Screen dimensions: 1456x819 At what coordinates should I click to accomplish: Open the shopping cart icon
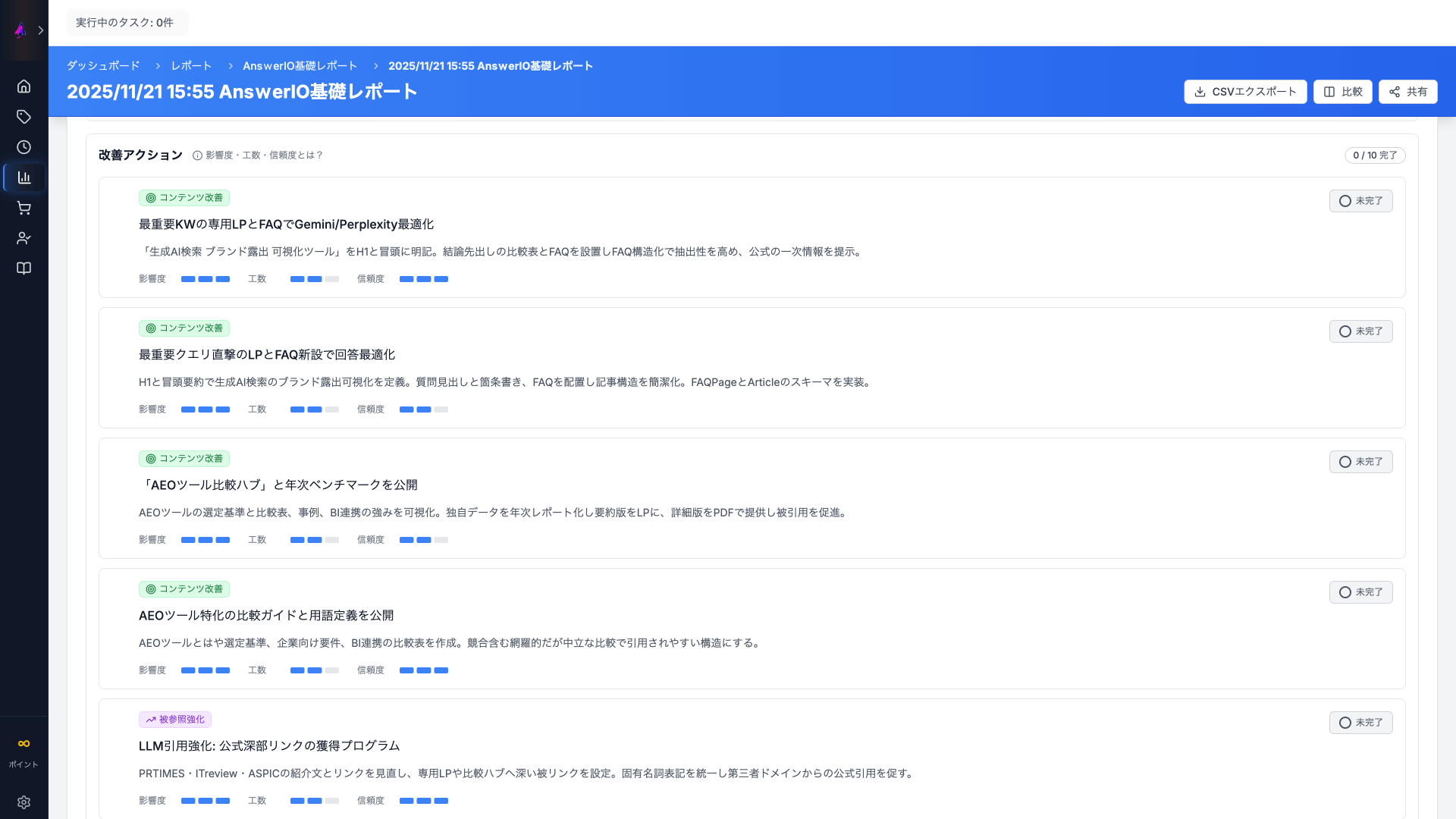point(24,208)
